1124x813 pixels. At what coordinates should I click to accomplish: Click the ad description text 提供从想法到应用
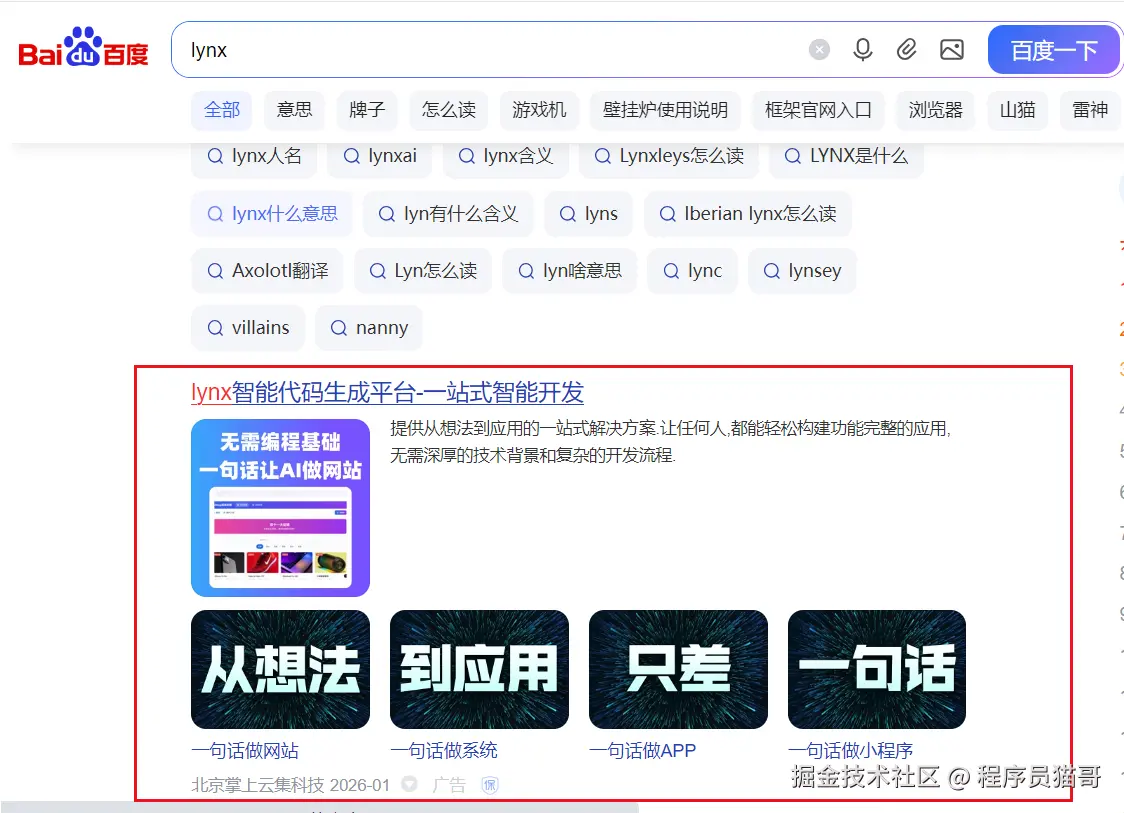[670, 442]
